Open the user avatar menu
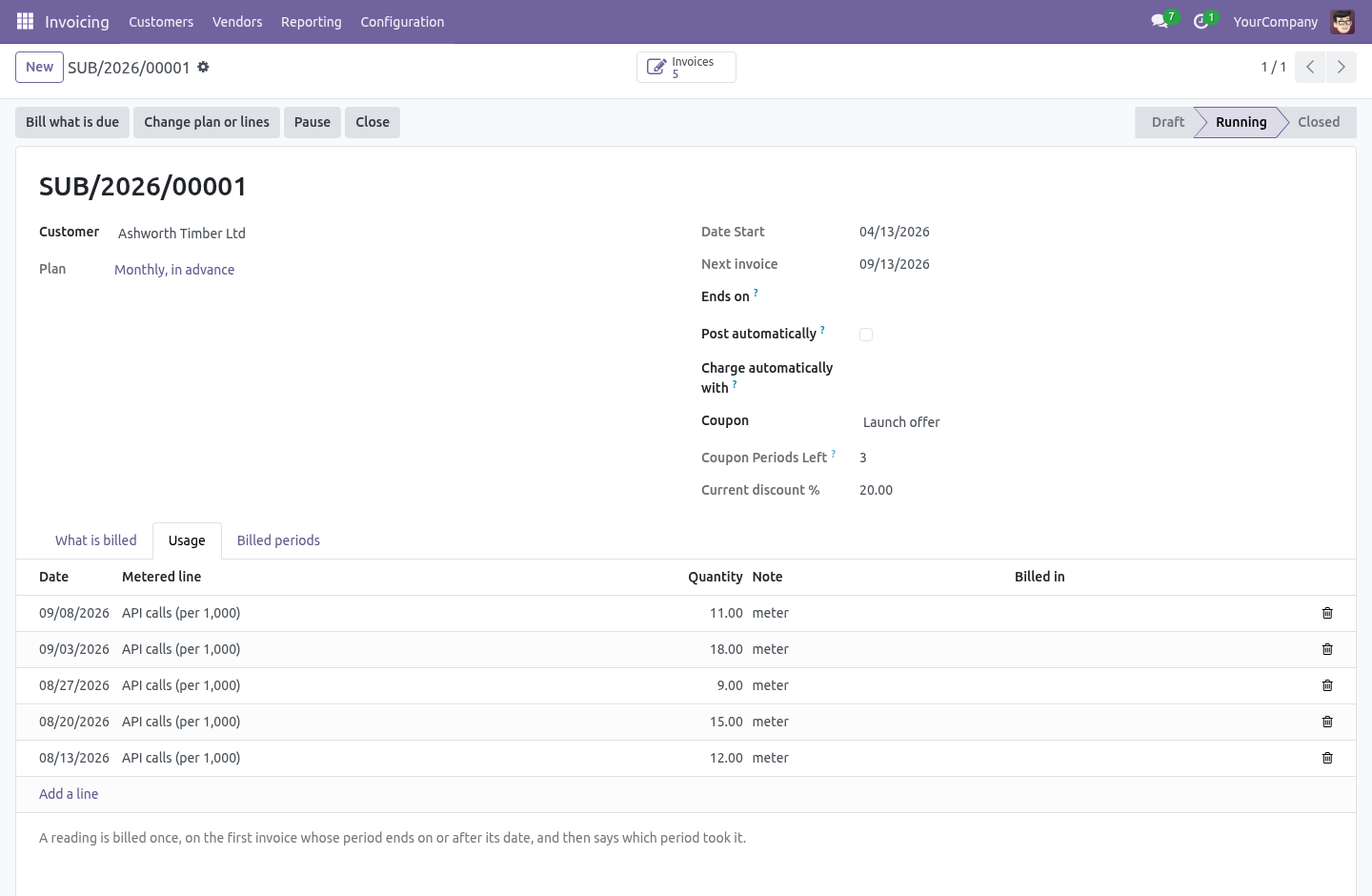The width and height of the screenshot is (1372, 896). (x=1342, y=21)
